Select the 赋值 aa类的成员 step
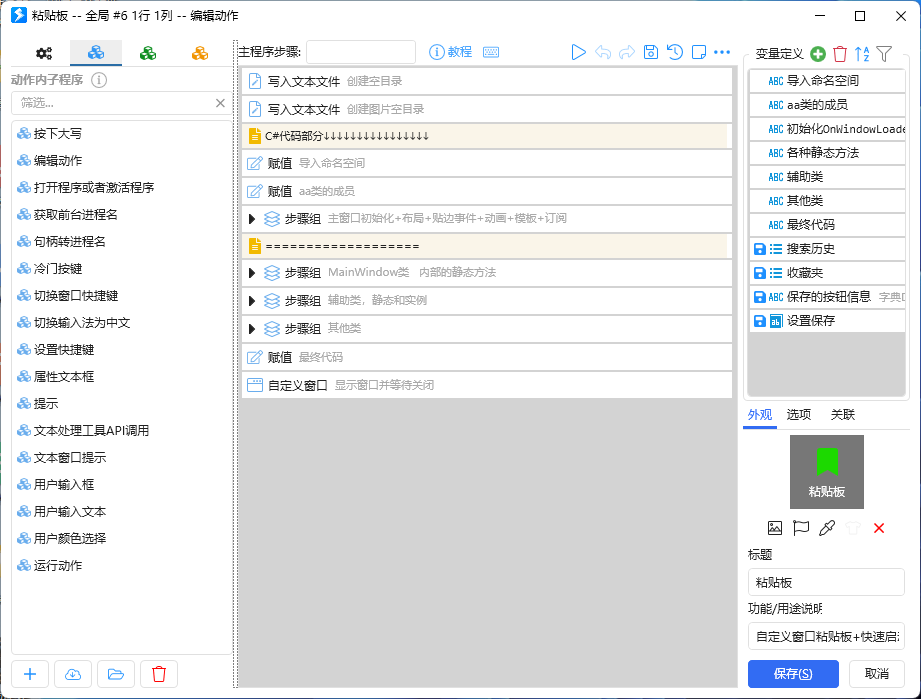This screenshot has width=921, height=699. [x=487, y=191]
